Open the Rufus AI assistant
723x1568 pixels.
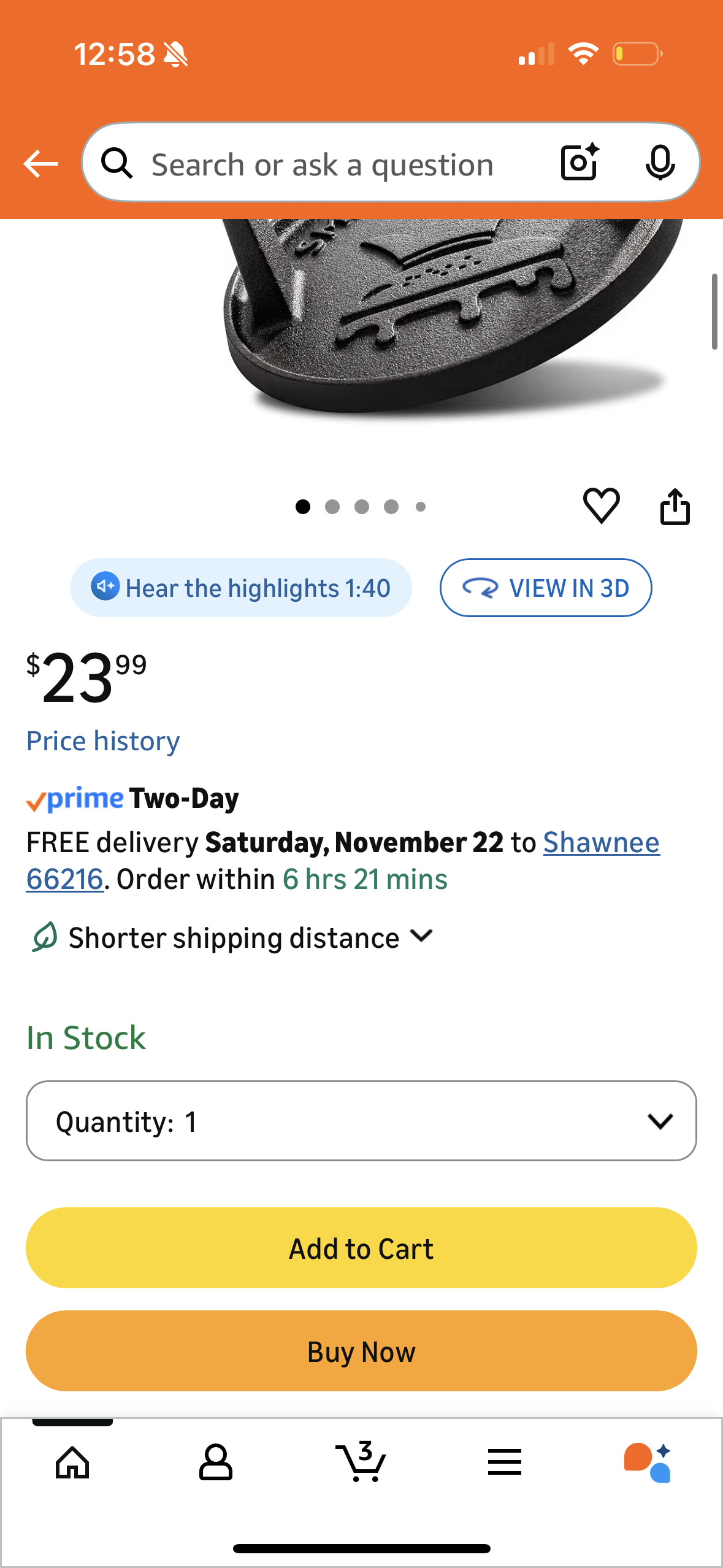coord(648,1462)
